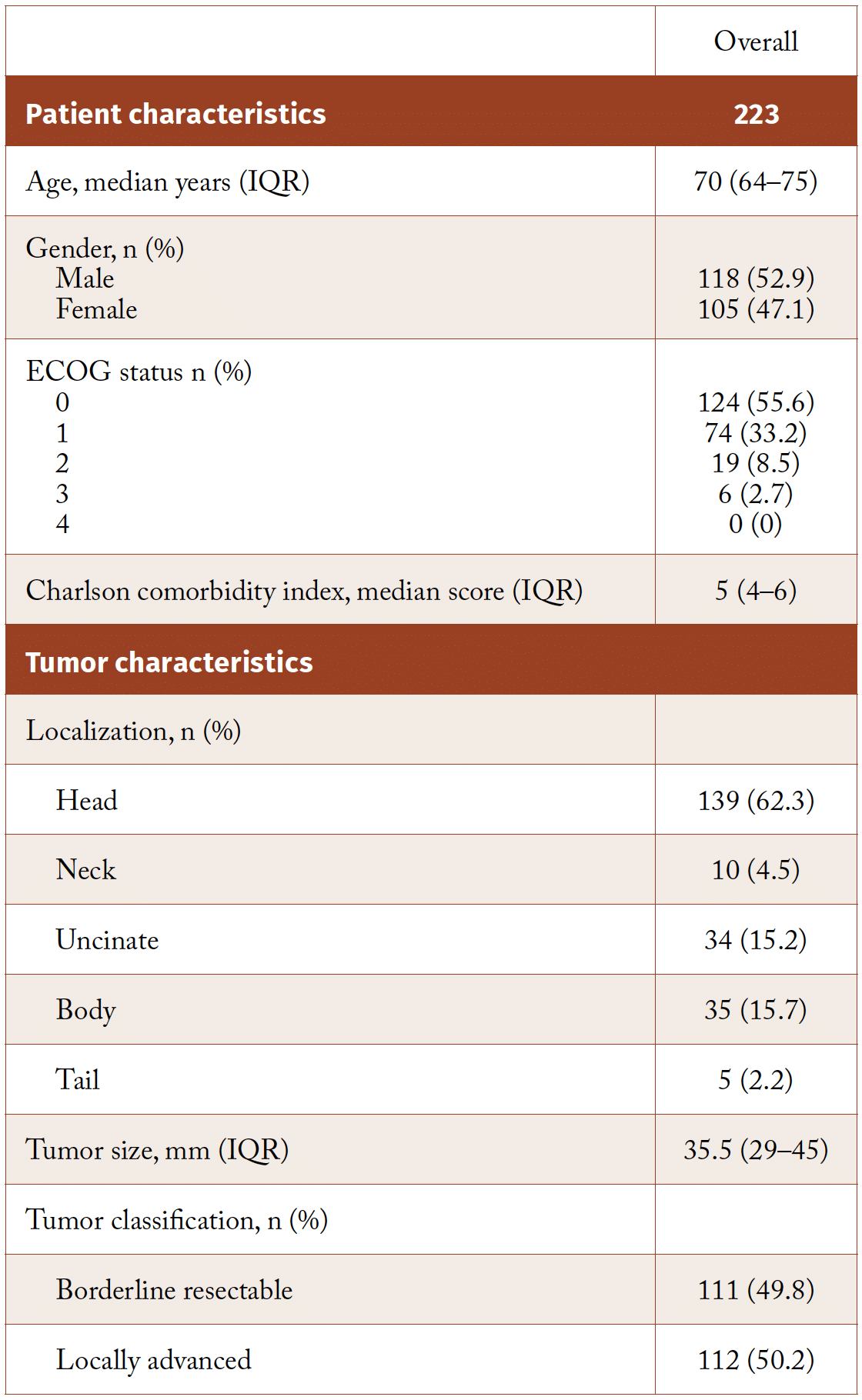This screenshot has height=1400, width=862.
Task: Click the Borderline resectable row label
Action: coord(174,1290)
